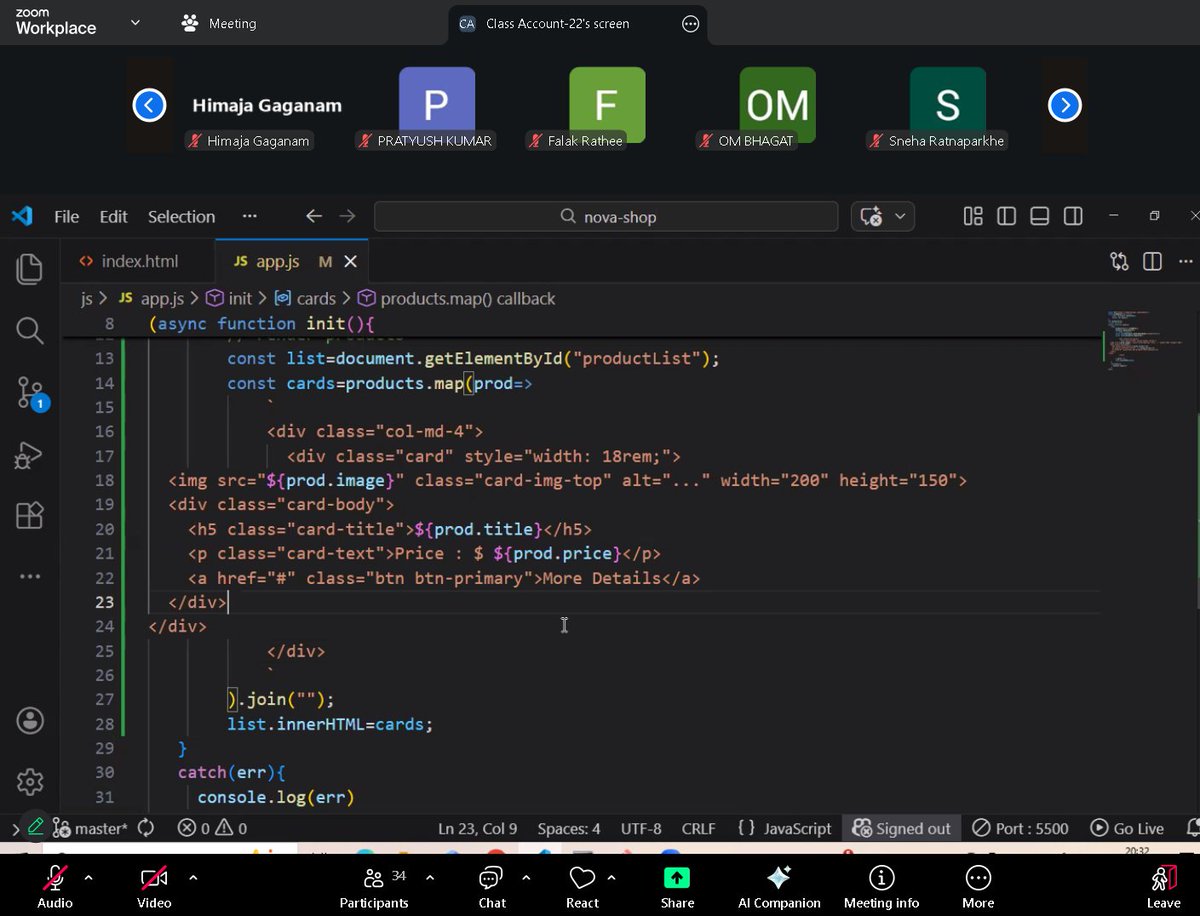Open the Zoom Participants panel
The image size is (1200, 916).
[374, 886]
